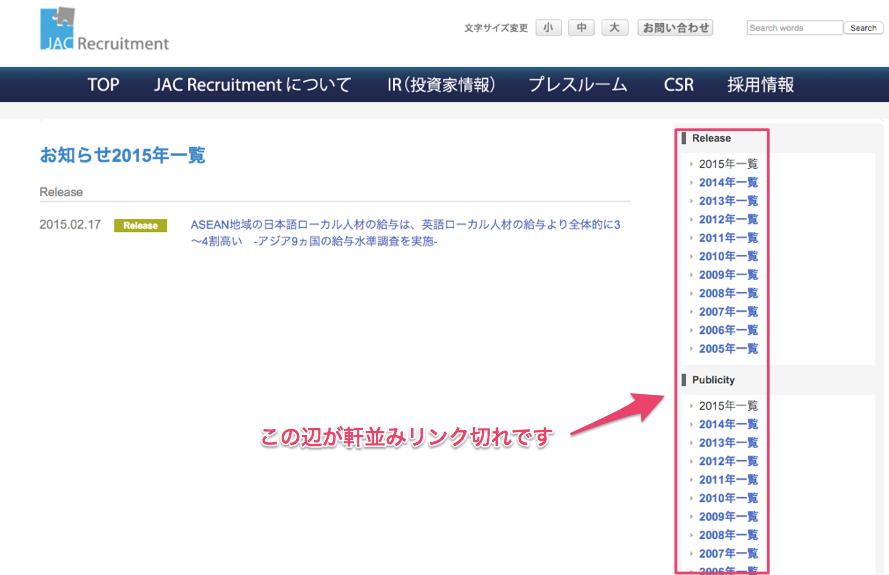
Task: Open Publicity 2008年一覧 in sidebar
Action: click(x=728, y=535)
